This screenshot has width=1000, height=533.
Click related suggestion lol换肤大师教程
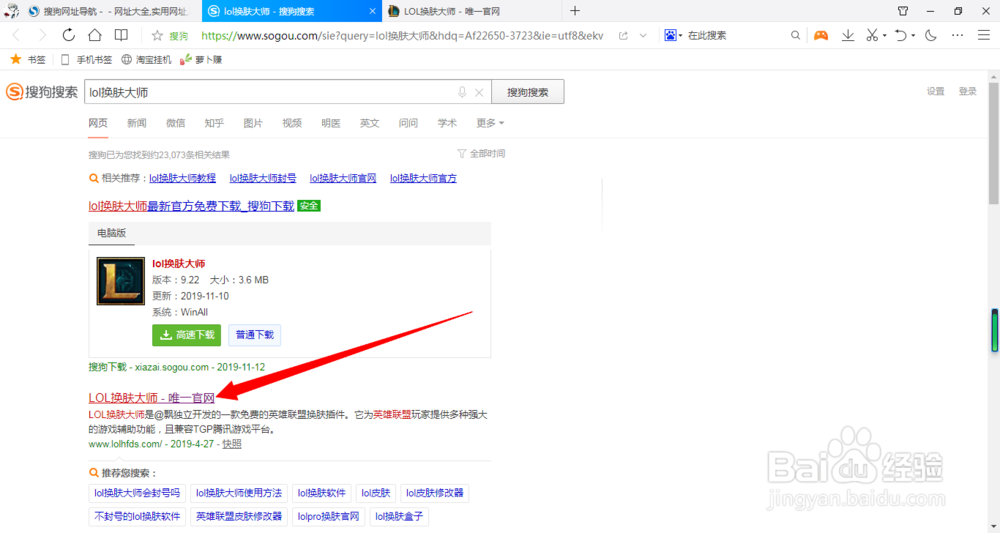(182, 179)
